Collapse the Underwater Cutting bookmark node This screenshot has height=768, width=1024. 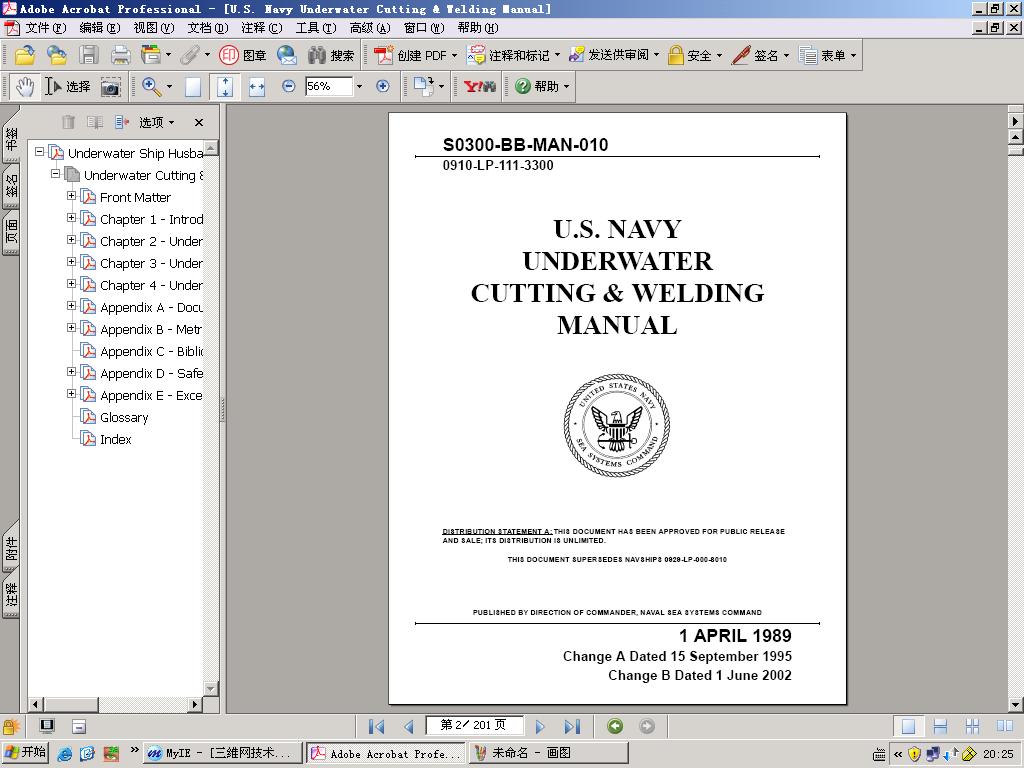56,174
